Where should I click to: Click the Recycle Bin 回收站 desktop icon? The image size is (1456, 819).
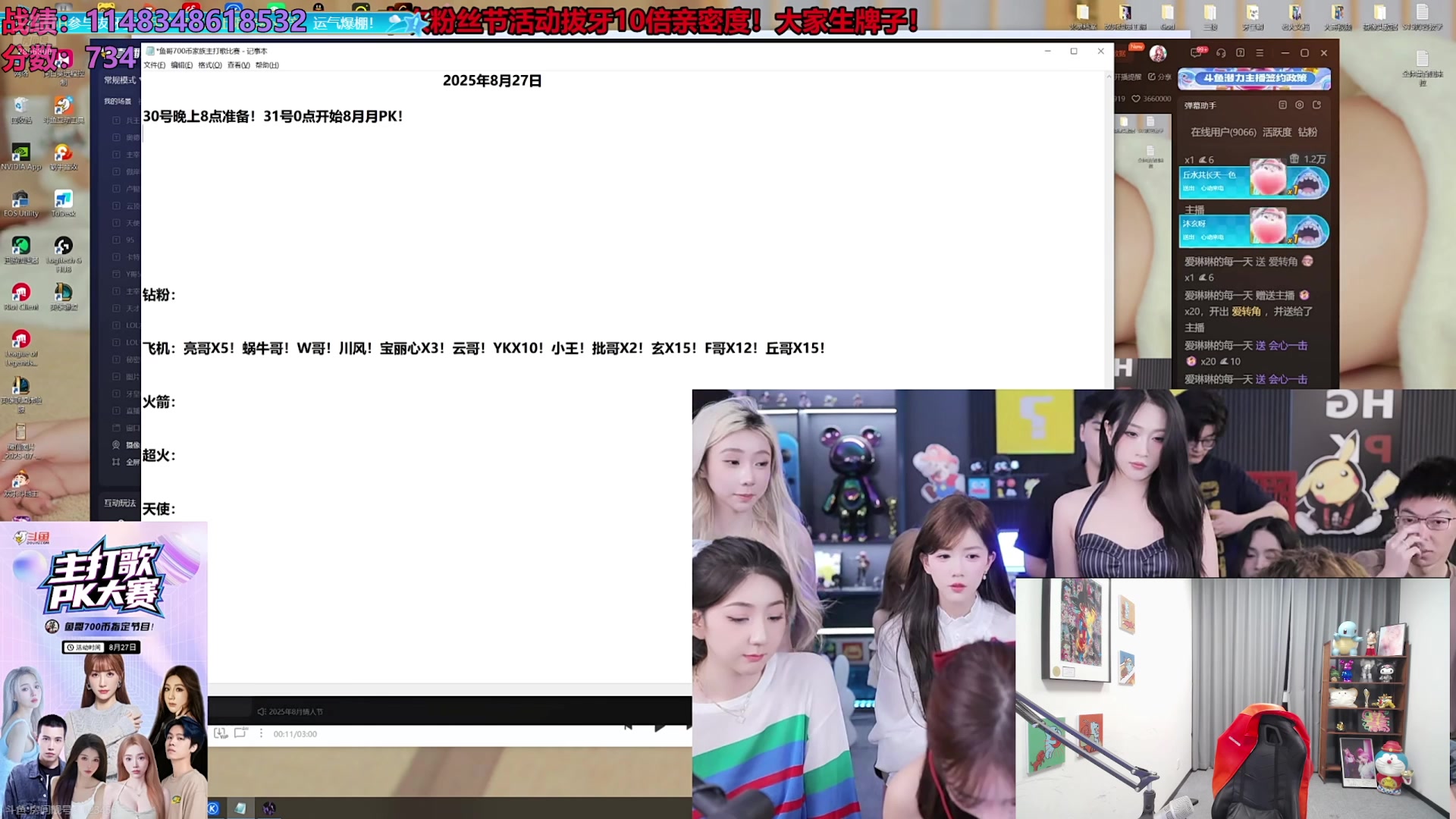21,111
